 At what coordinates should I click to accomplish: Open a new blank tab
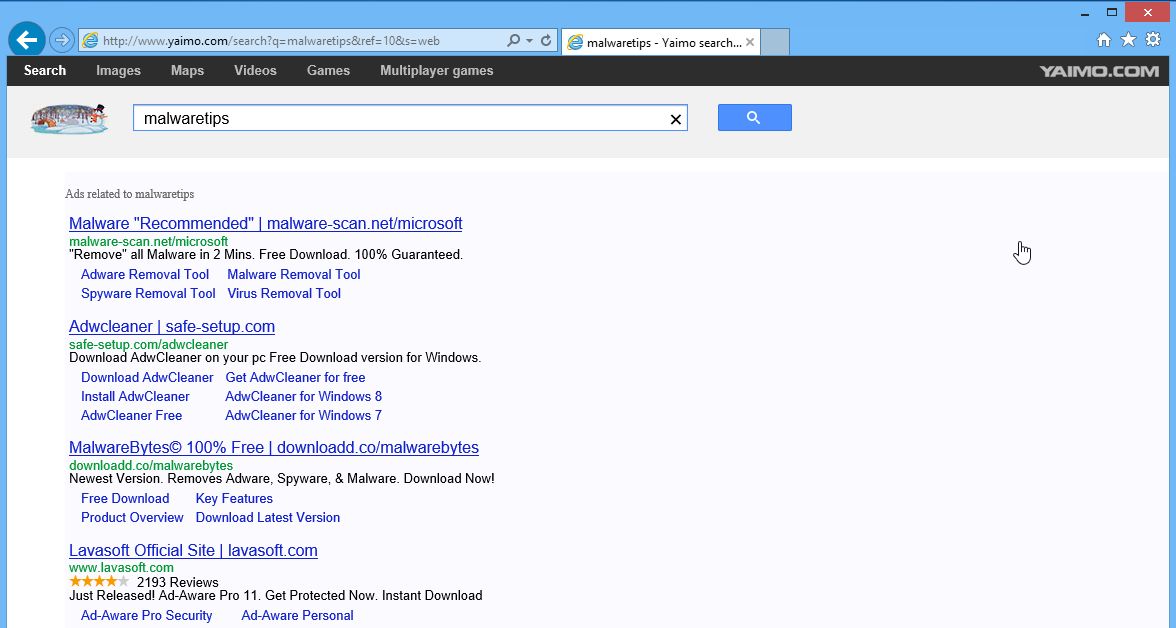775,42
